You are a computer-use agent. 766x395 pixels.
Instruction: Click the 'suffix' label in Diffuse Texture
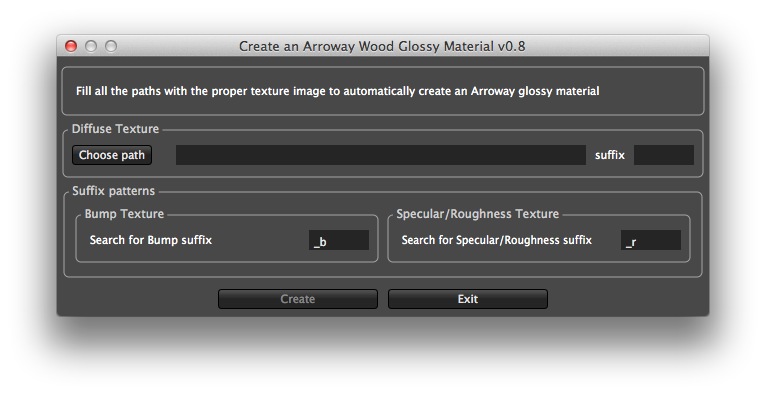610,155
